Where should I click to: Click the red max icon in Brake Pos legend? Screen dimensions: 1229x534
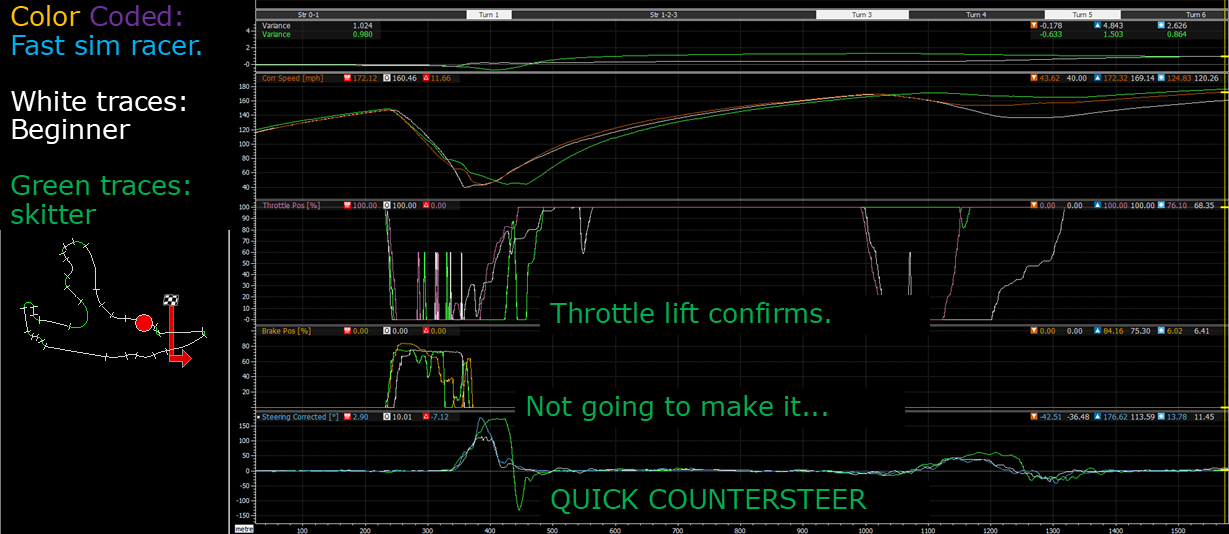(346, 330)
